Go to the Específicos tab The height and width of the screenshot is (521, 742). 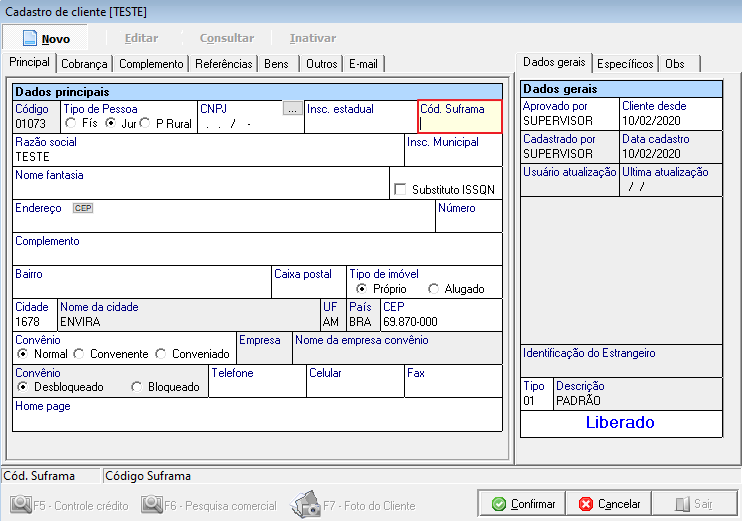point(625,63)
